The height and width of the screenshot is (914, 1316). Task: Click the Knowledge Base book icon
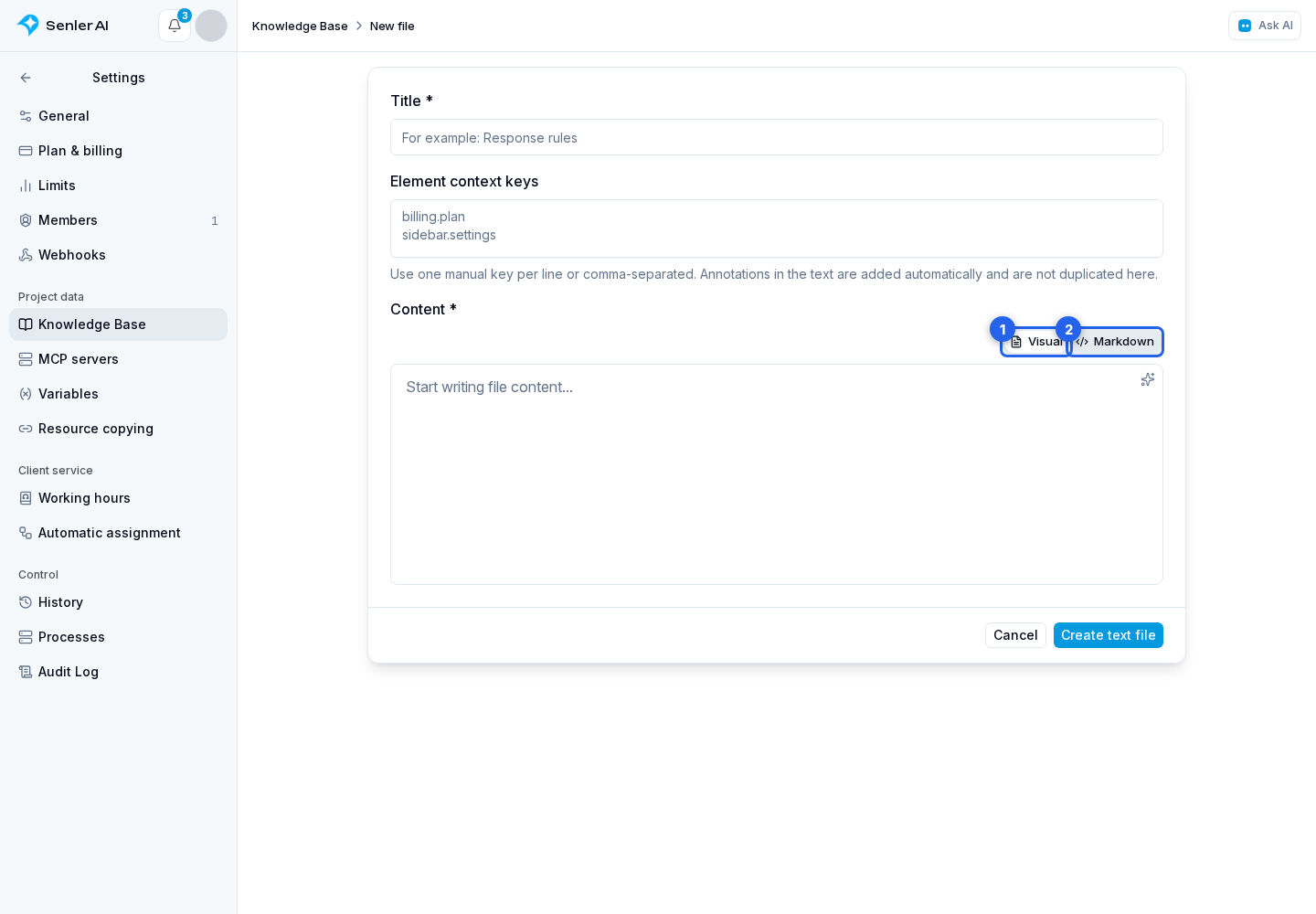(x=26, y=324)
